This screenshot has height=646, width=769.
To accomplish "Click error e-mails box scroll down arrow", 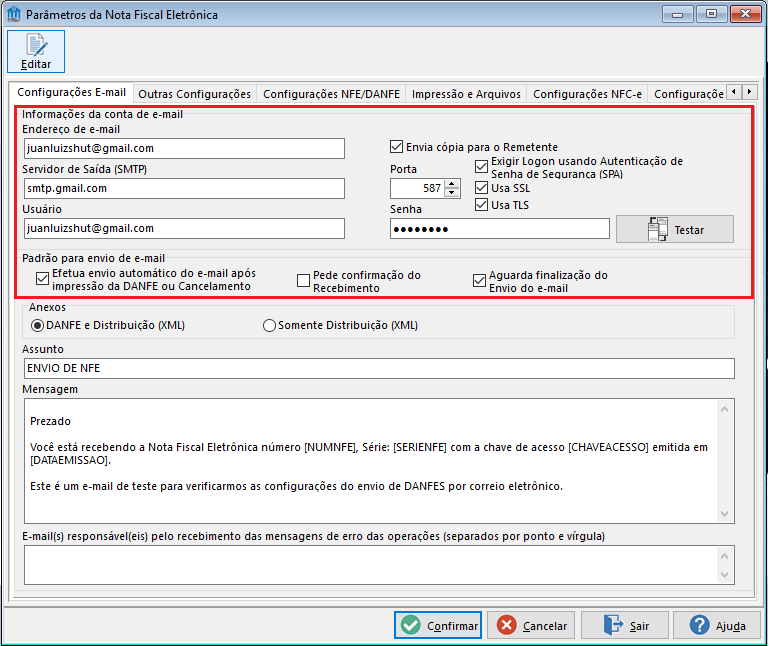I will point(725,574).
